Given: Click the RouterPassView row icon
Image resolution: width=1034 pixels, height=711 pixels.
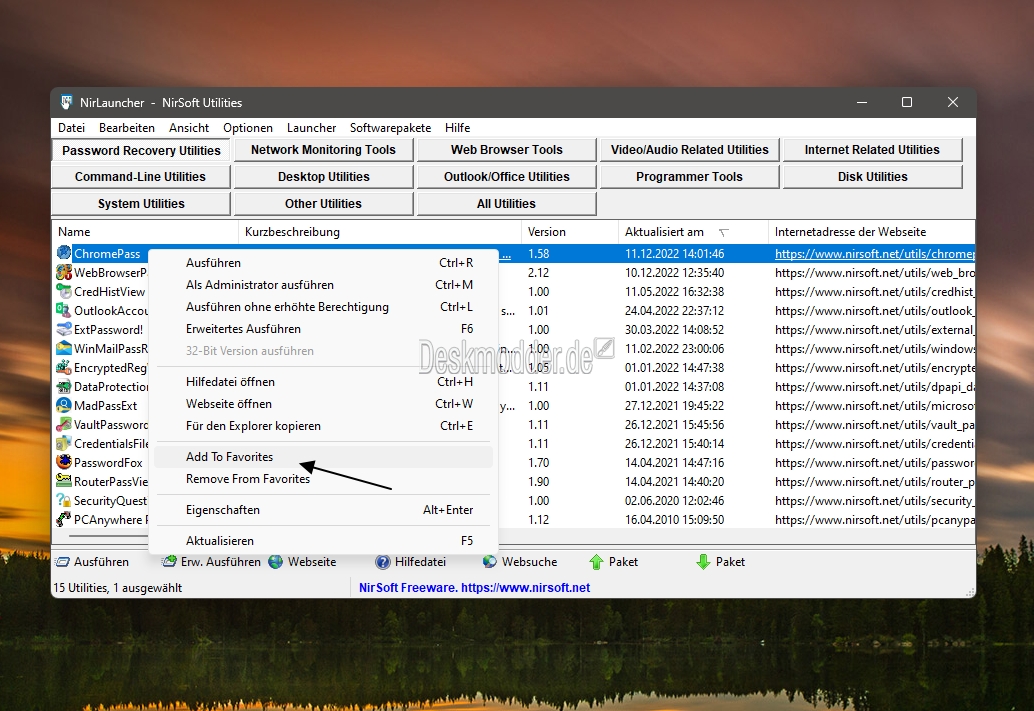Looking at the screenshot, I should (x=64, y=481).
